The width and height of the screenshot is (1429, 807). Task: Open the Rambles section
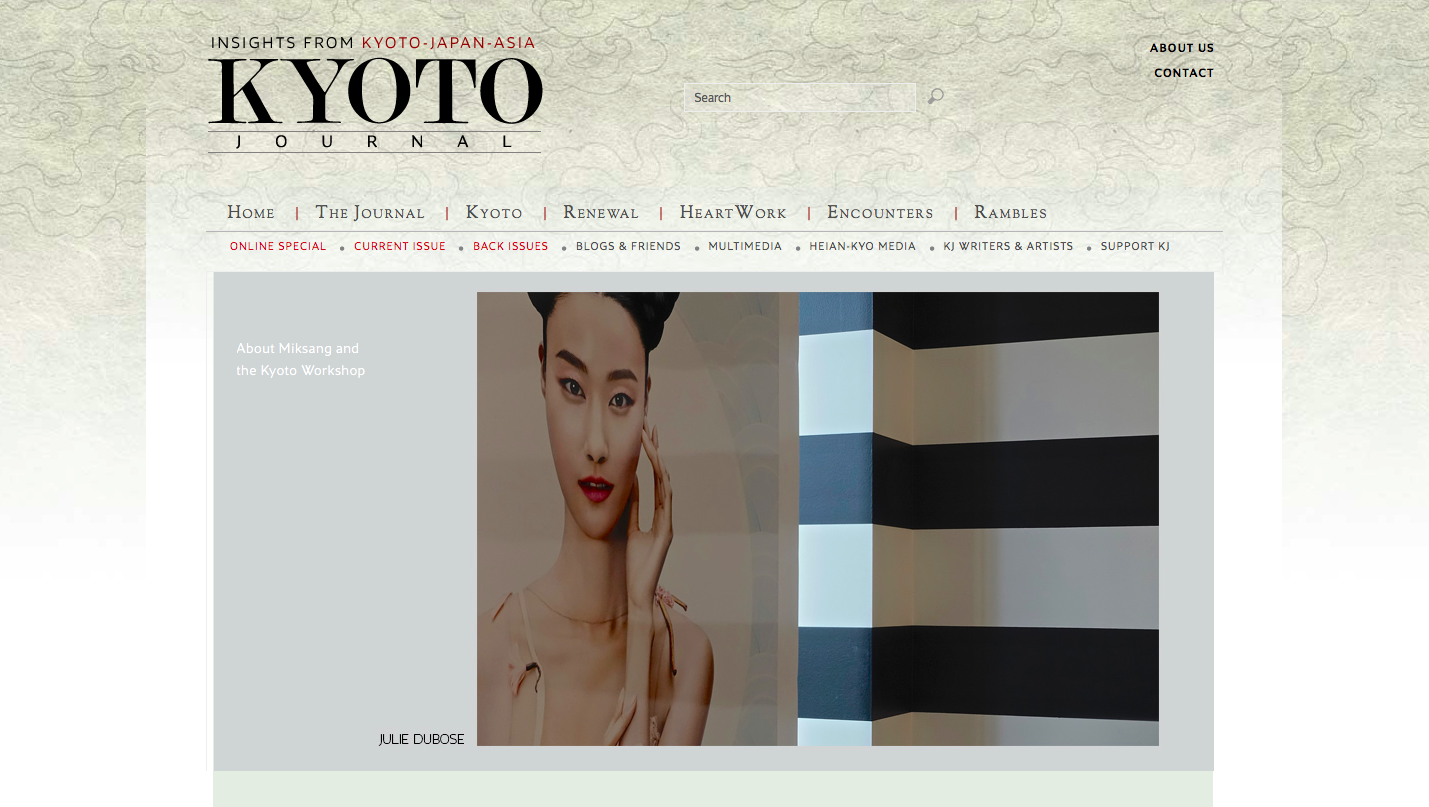[x=1011, y=212]
